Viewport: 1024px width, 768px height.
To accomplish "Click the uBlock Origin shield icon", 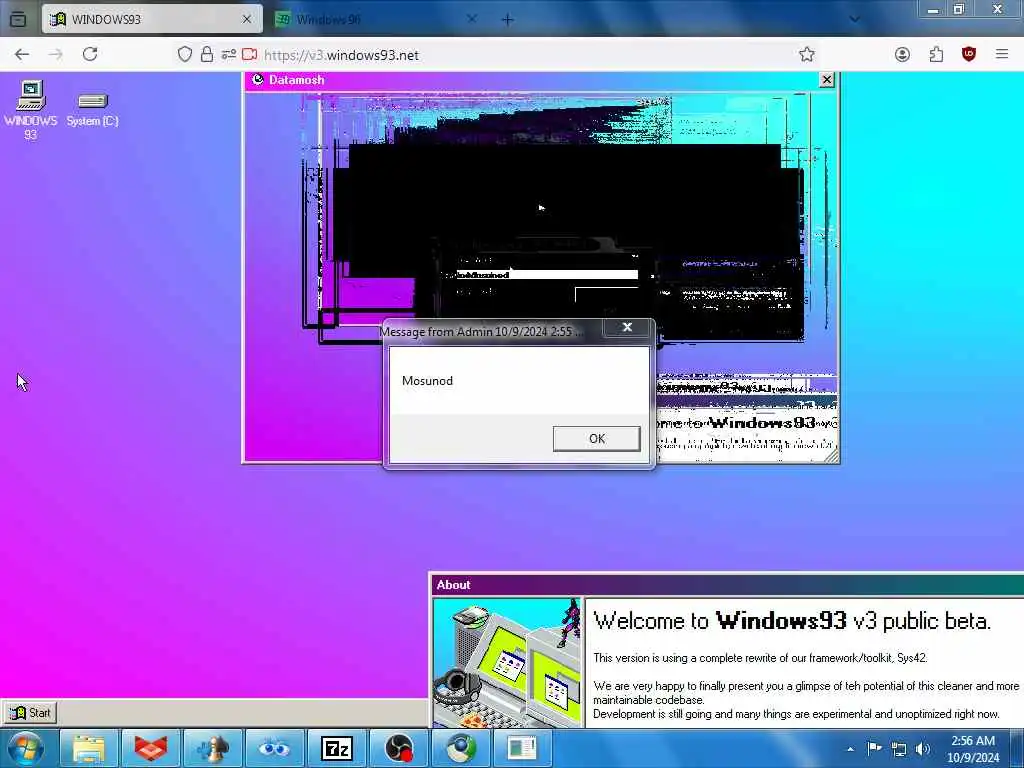I will click(968, 54).
